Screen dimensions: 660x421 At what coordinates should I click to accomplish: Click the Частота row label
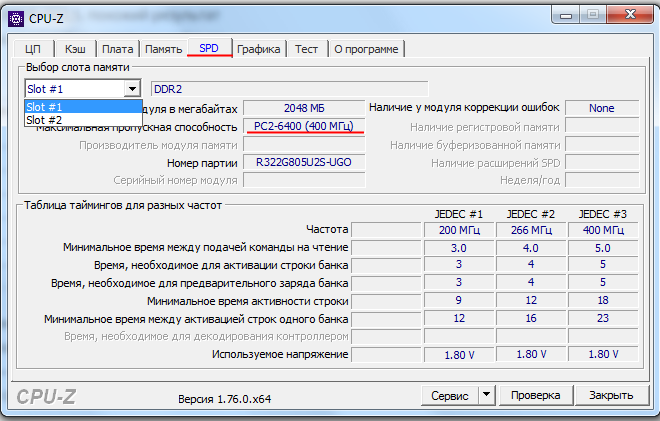click(327, 229)
